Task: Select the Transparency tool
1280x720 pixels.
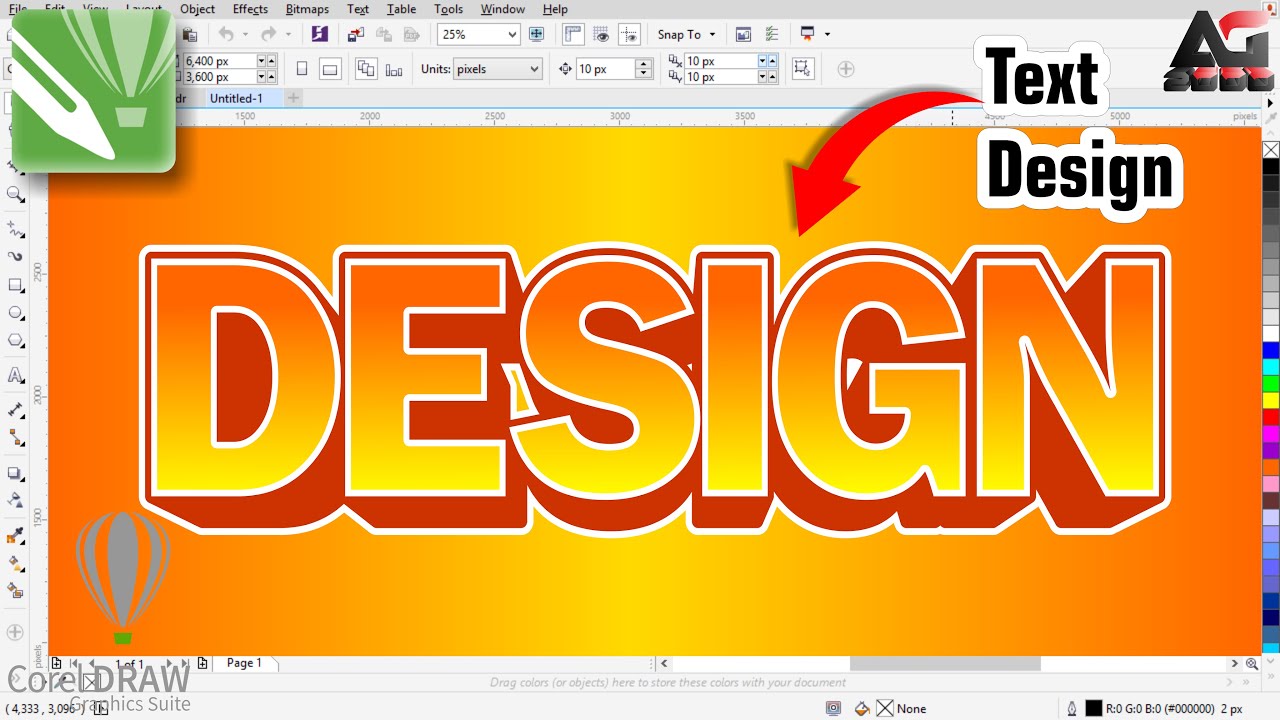Action: tap(16, 501)
